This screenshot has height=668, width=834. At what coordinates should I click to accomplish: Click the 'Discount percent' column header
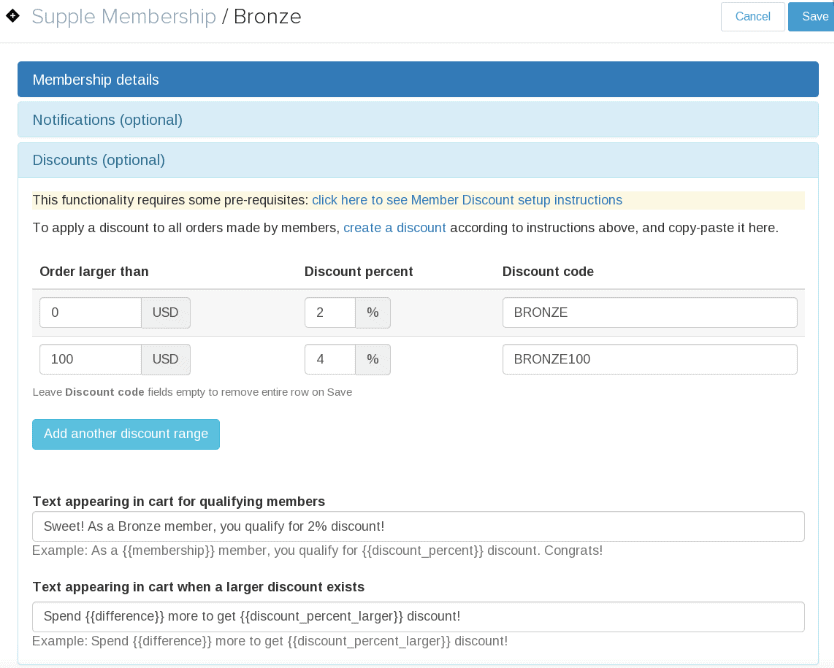click(358, 271)
